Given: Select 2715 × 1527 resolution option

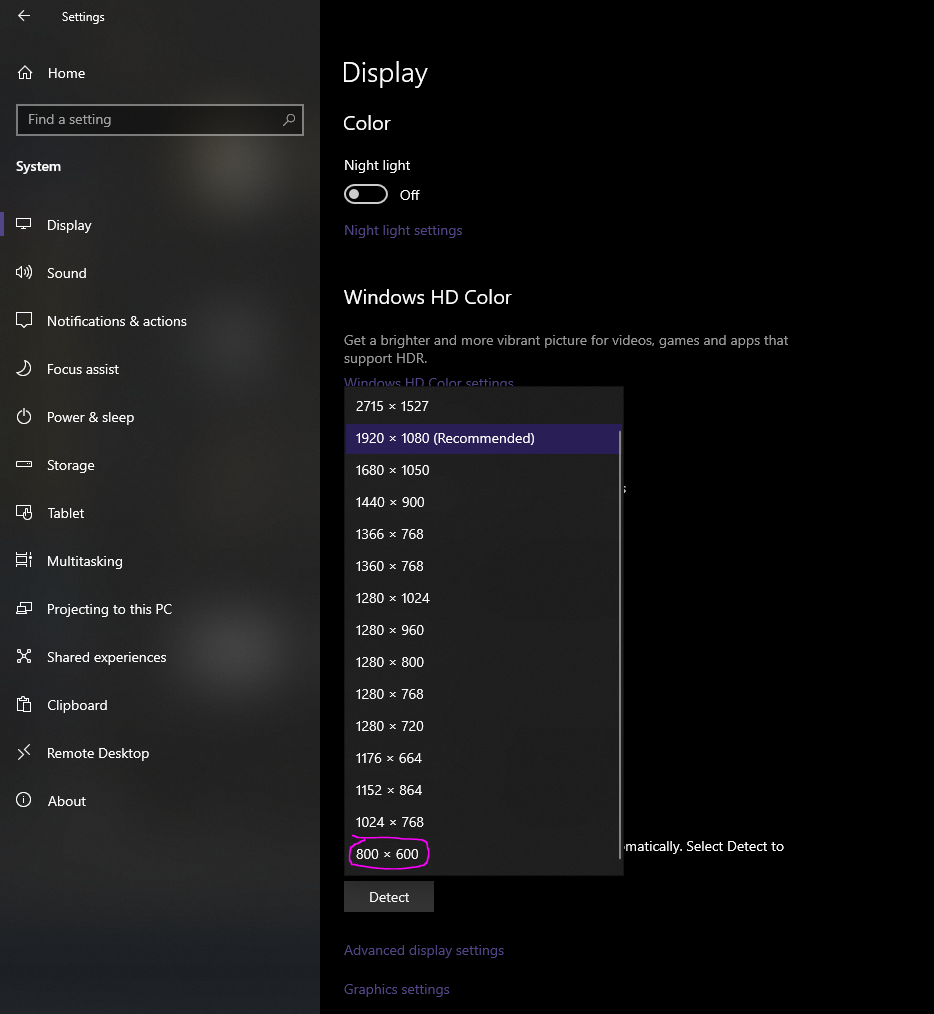Looking at the screenshot, I should 392,406.
